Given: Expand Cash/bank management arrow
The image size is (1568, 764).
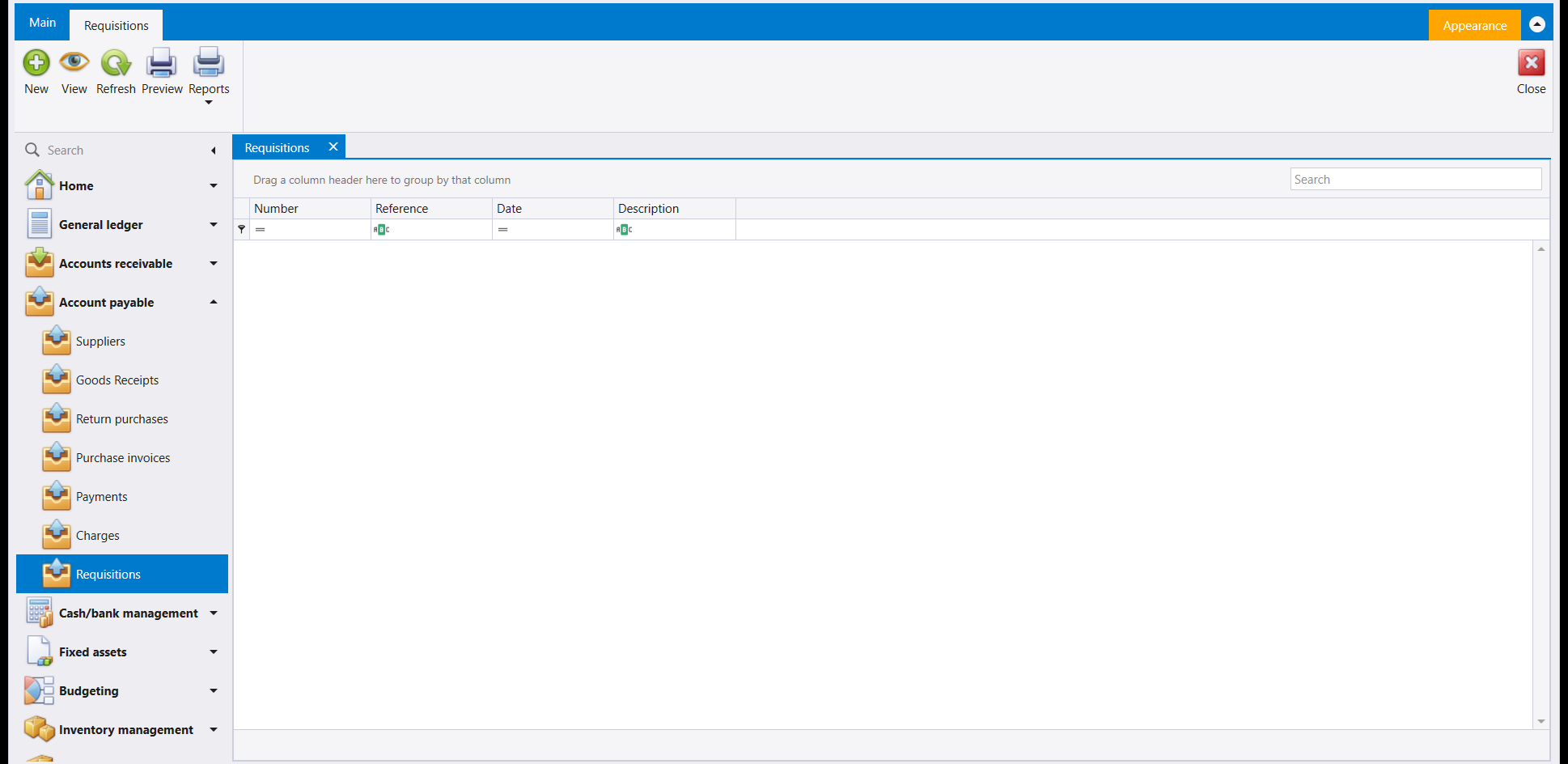Looking at the screenshot, I should [x=214, y=613].
